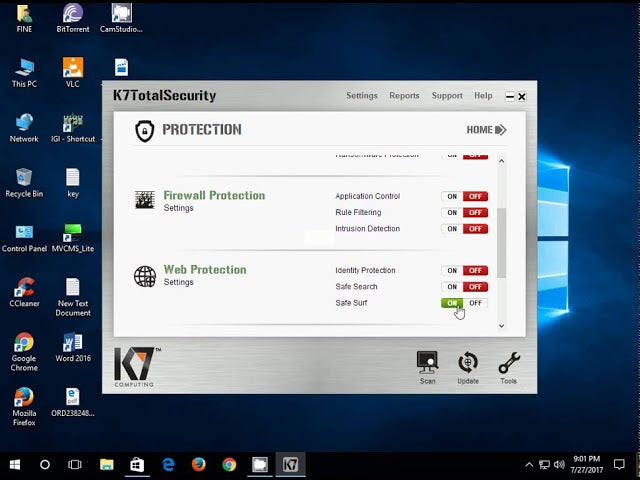The width and height of the screenshot is (640, 480).
Task: Click the Safe Surf label
Action: pyautogui.click(x=351, y=303)
